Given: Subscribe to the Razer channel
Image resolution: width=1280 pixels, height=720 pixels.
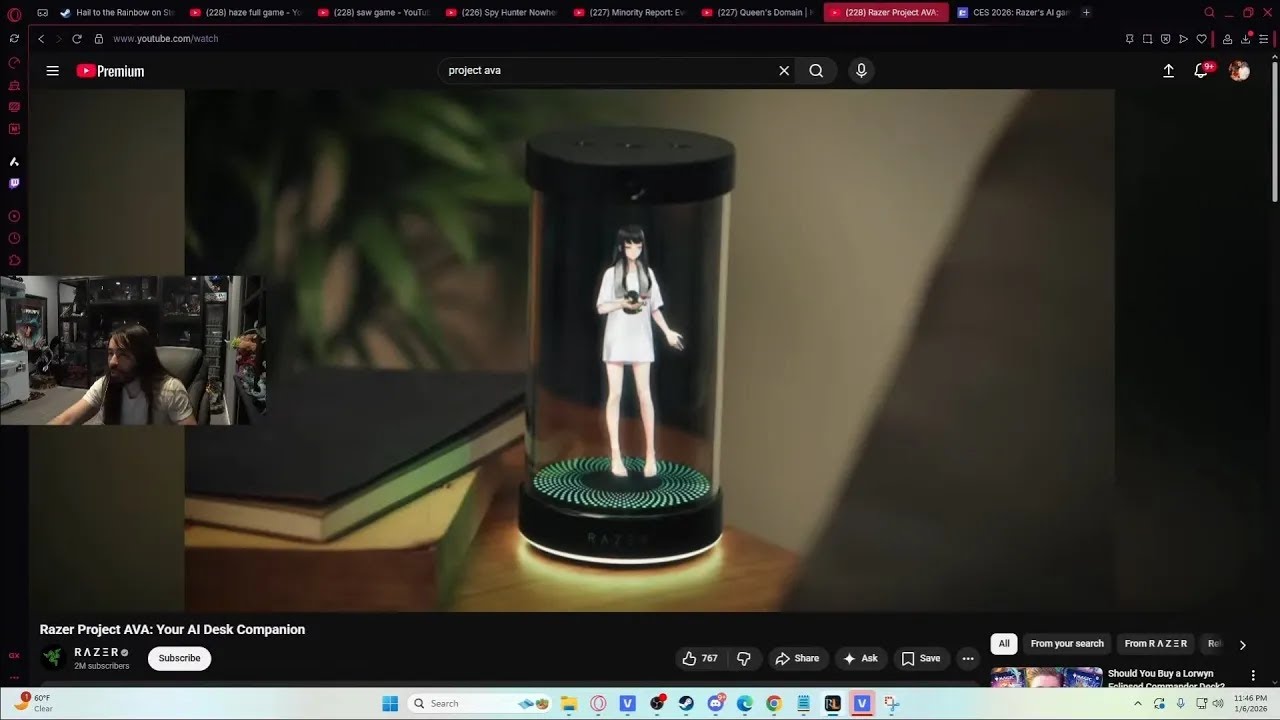Looking at the screenshot, I should (179, 658).
